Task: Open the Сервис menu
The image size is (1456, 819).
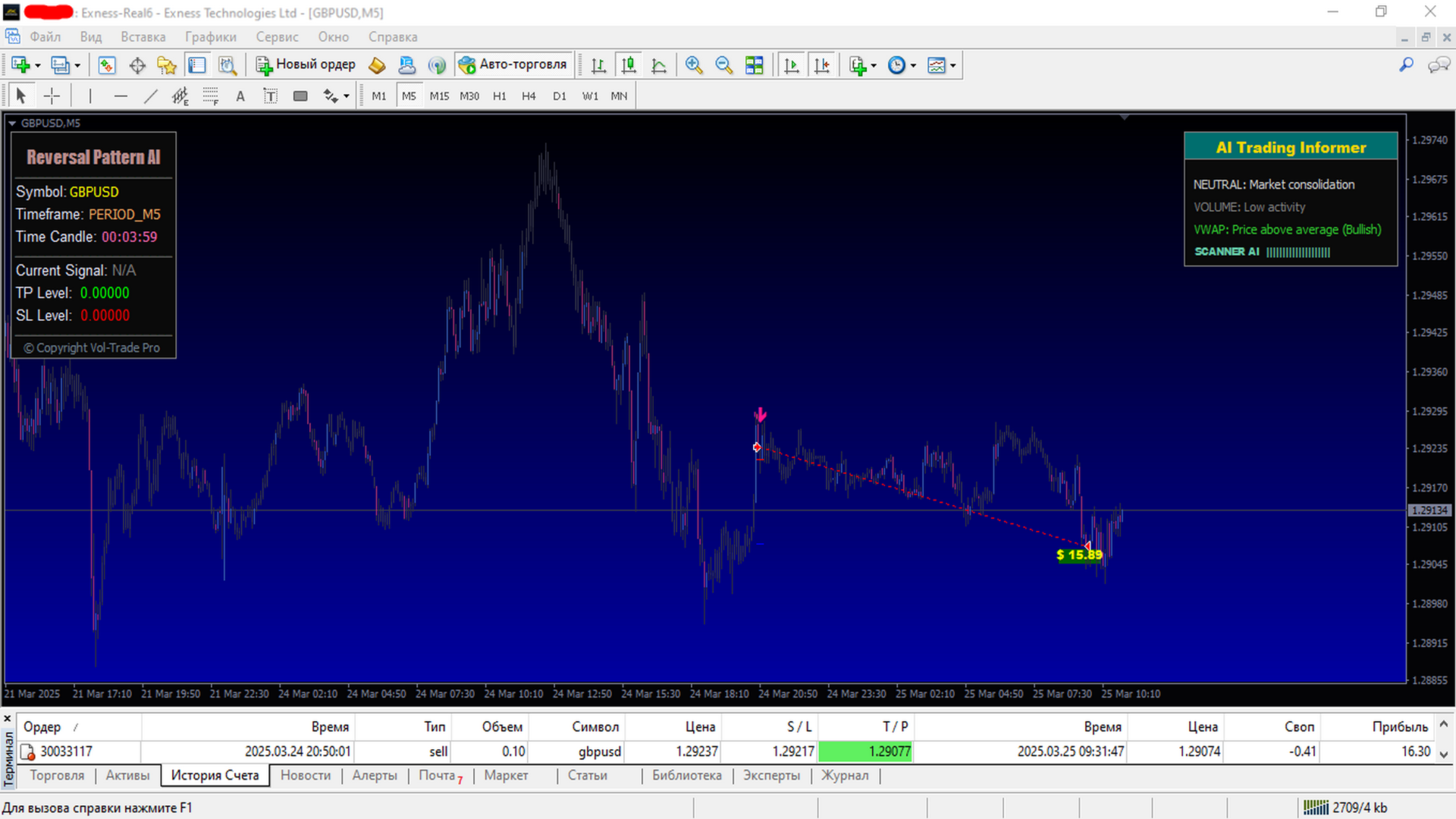Action: pyautogui.click(x=277, y=36)
